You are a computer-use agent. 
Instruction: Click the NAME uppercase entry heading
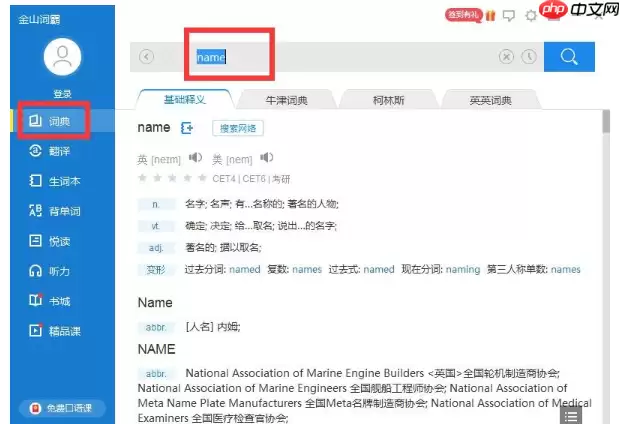coord(156,349)
